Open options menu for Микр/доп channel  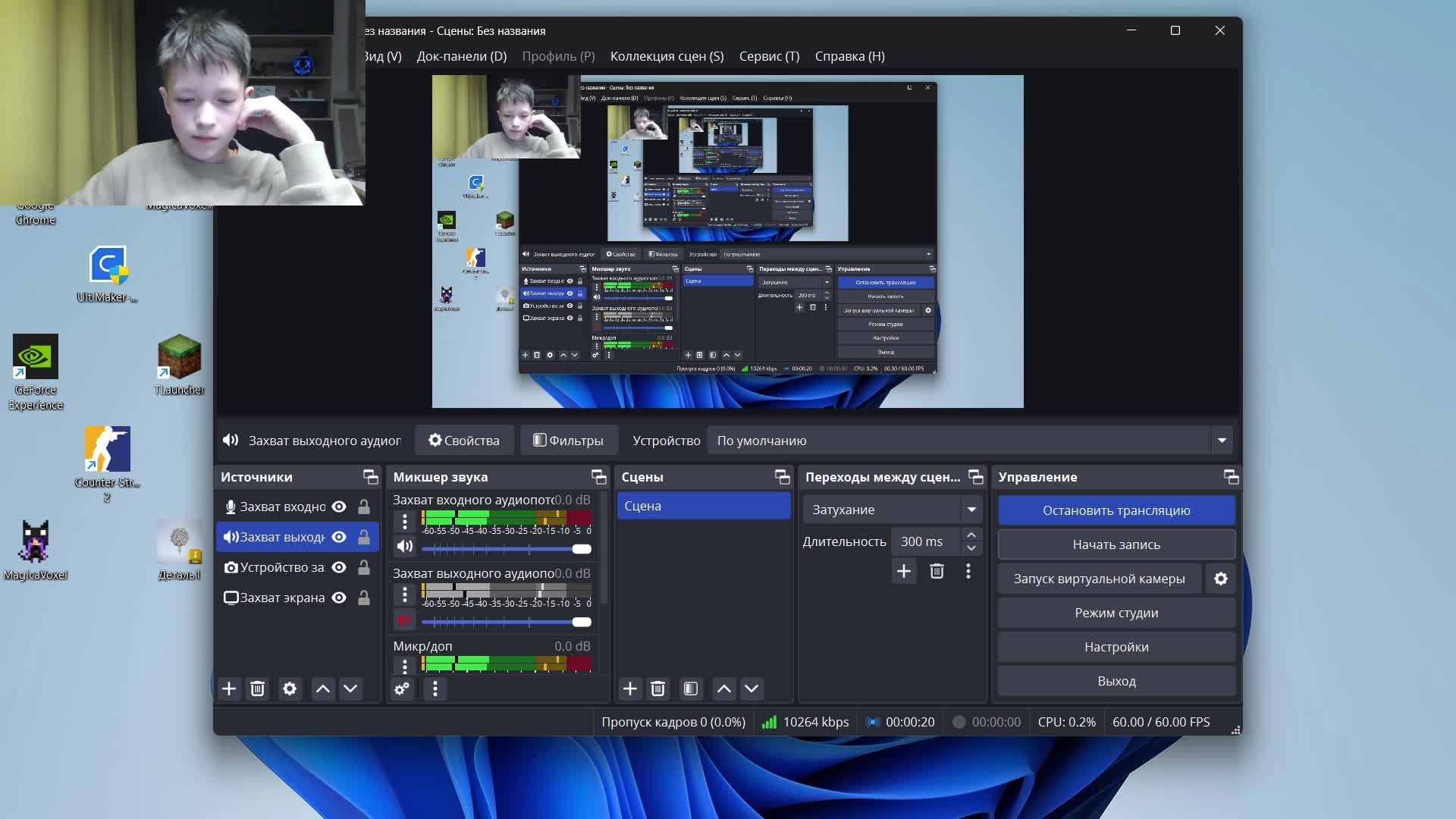point(405,666)
